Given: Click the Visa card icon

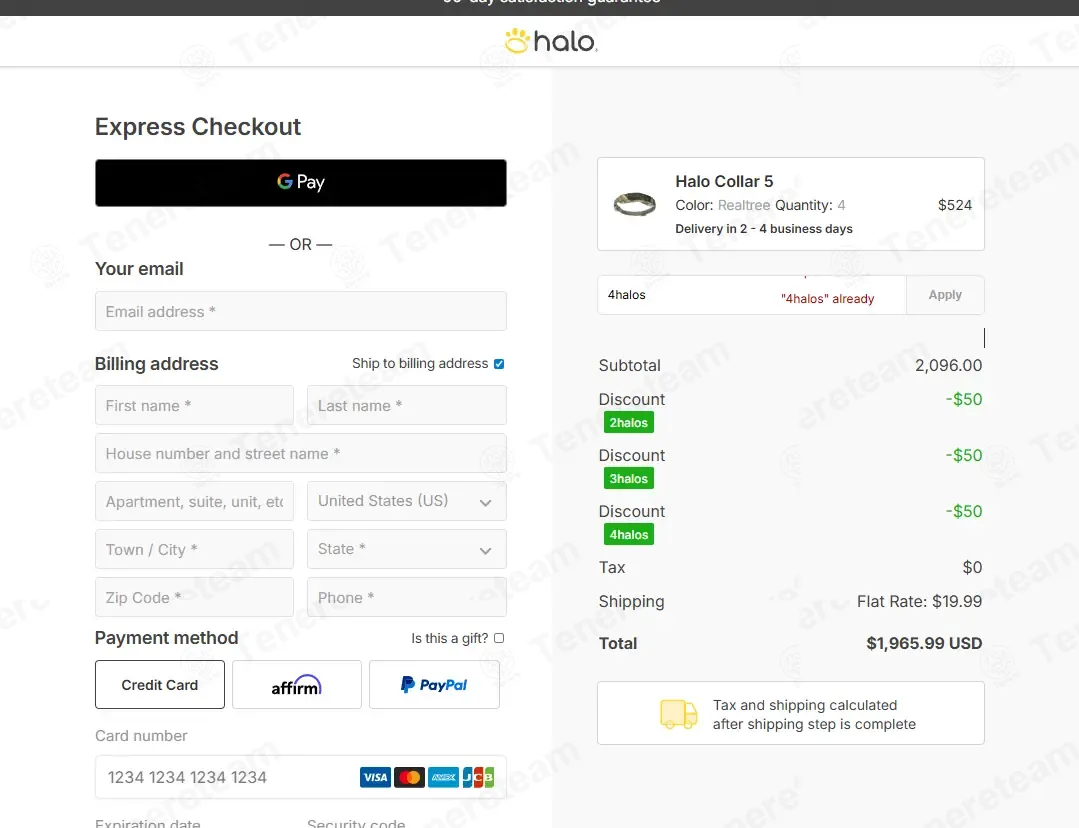Looking at the screenshot, I should click(375, 777).
